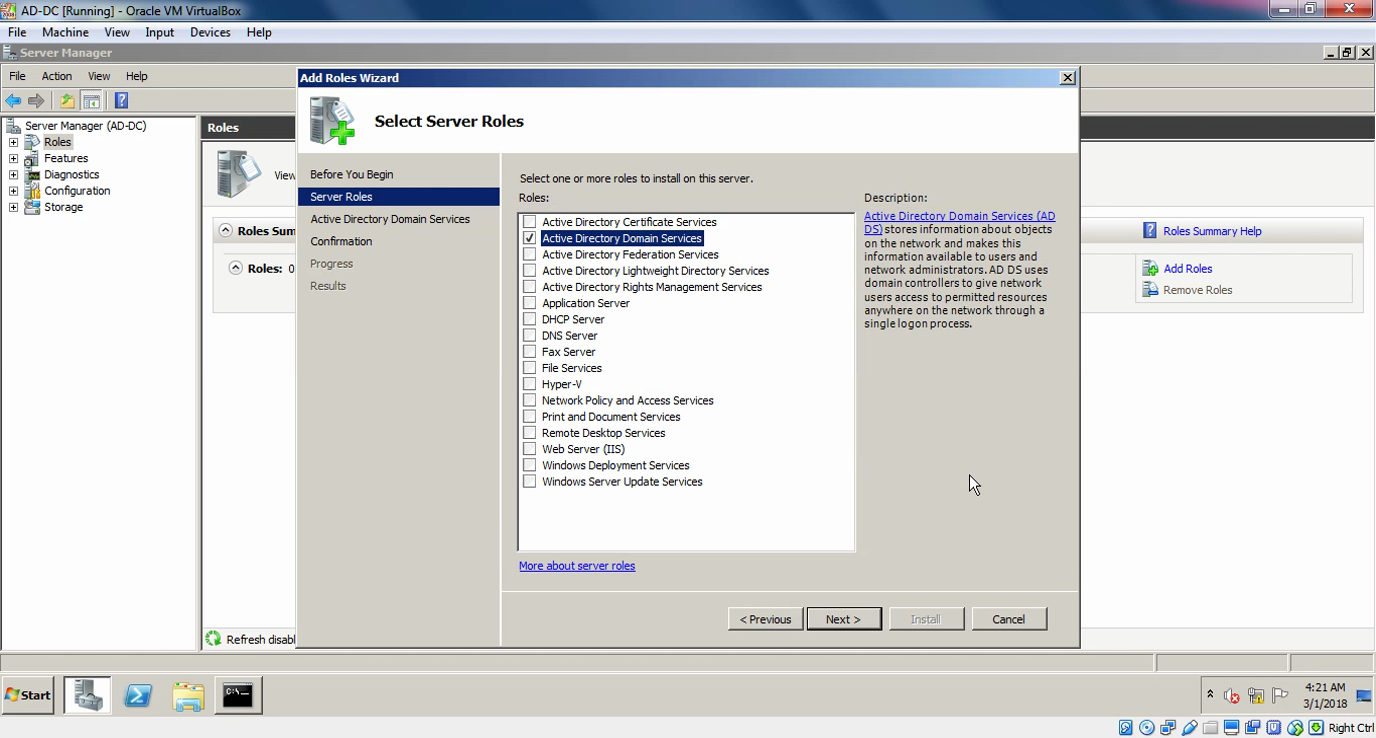Click the VirtualBox display status icon
1376x738 pixels.
pyautogui.click(x=1231, y=728)
